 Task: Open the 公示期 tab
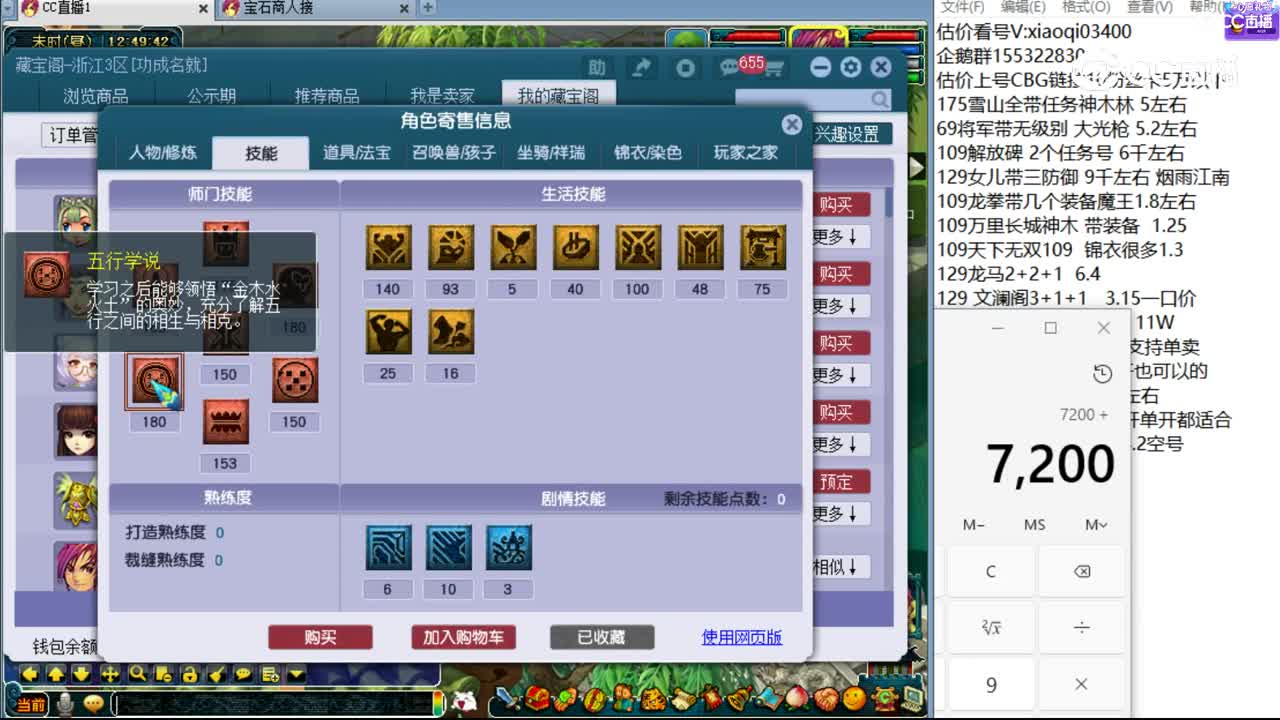[x=211, y=96]
